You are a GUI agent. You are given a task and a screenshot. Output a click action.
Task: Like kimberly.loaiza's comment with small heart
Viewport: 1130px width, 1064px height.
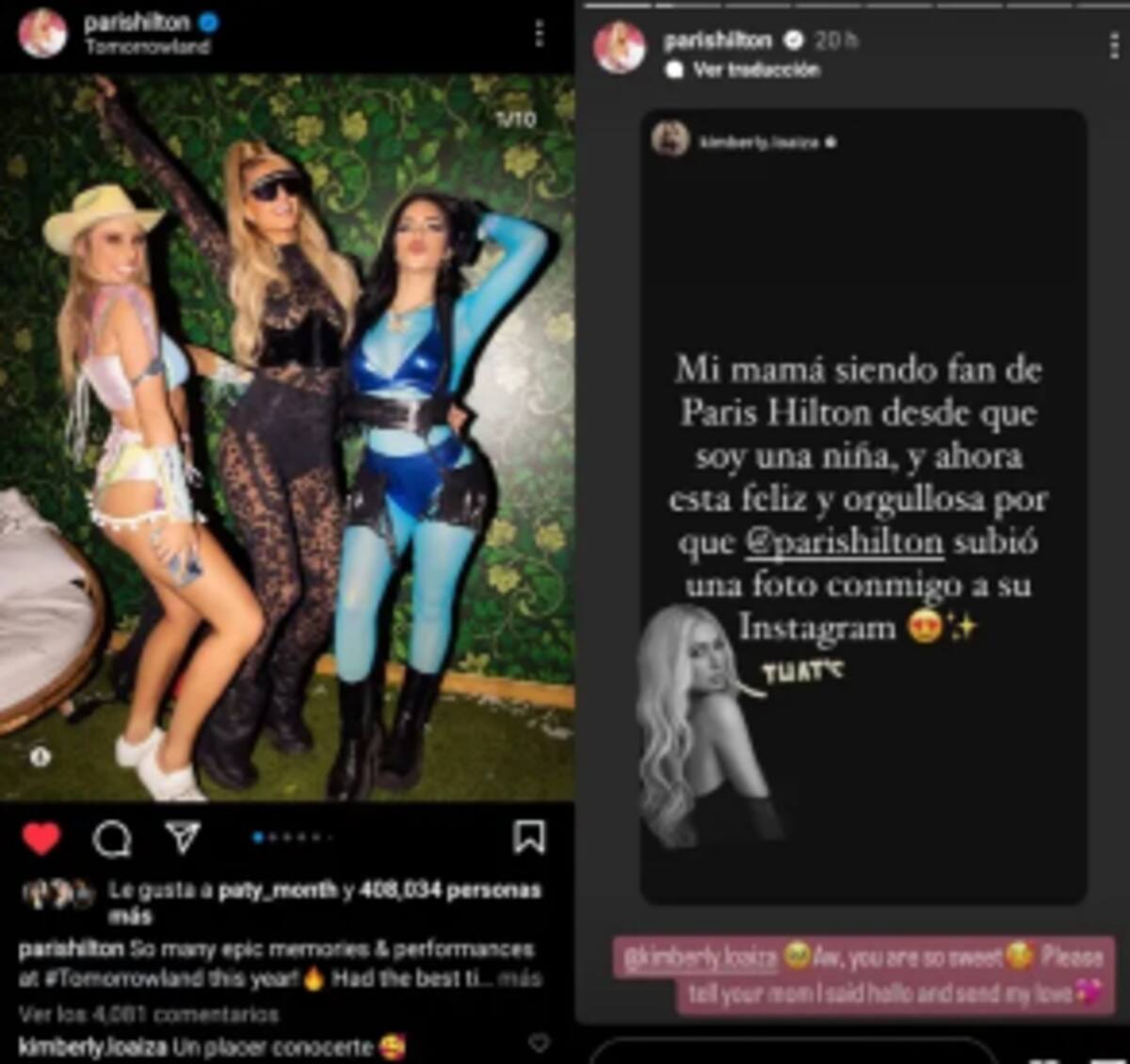click(539, 1042)
